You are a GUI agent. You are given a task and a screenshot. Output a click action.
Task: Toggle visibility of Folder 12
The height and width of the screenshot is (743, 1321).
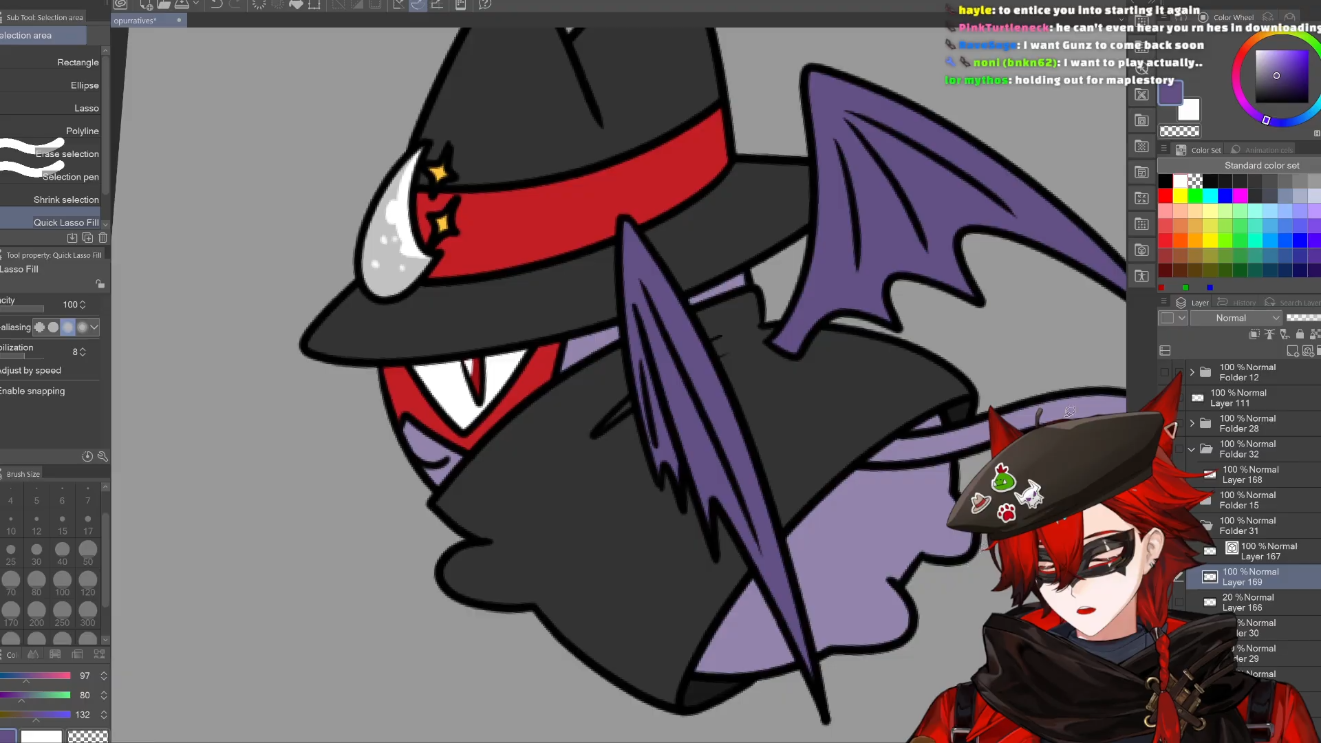tap(1165, 372)
